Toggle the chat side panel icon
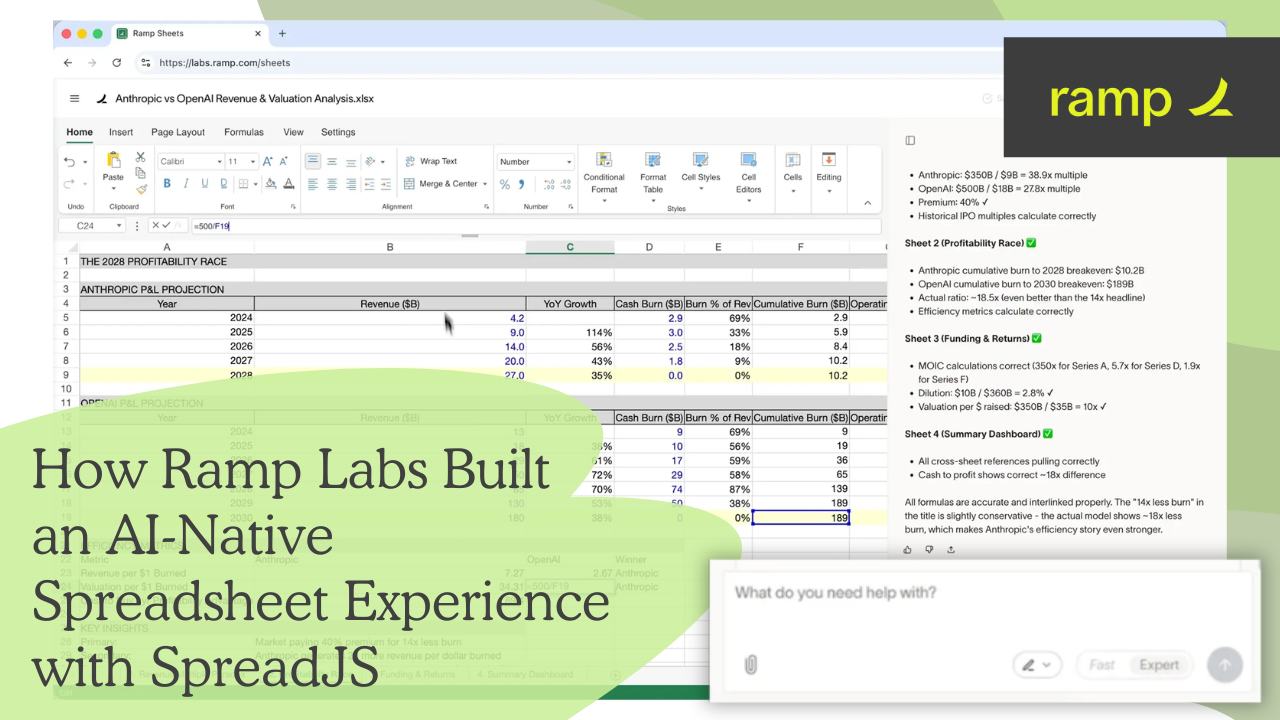This screenshot has width=1280, height=720. 910,140
